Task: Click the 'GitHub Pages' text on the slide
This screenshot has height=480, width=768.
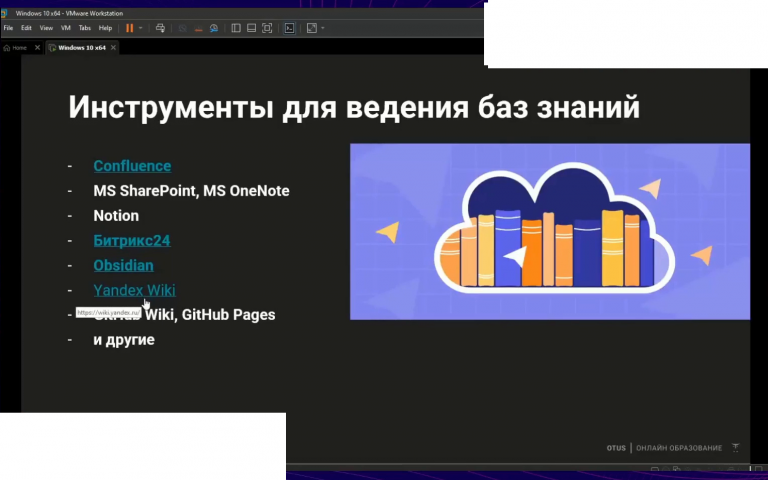Action: point(228,314)
